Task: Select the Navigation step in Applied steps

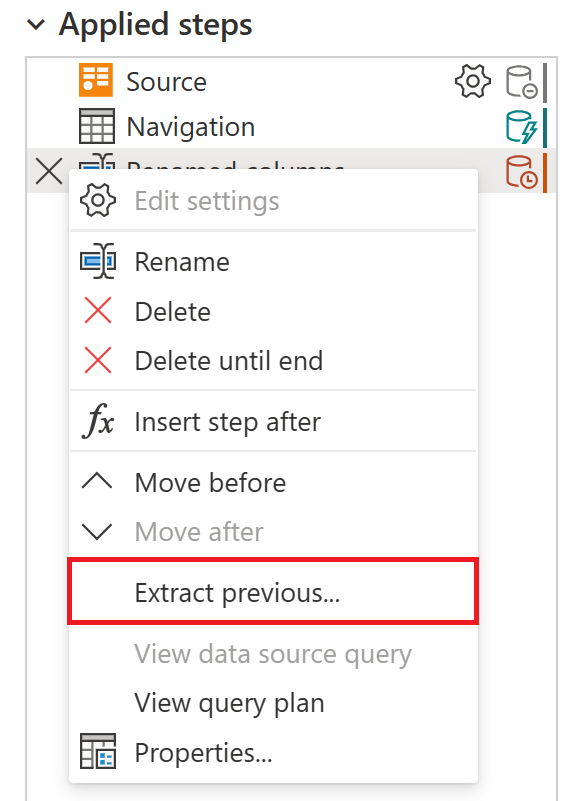Action: coord(190,127)
